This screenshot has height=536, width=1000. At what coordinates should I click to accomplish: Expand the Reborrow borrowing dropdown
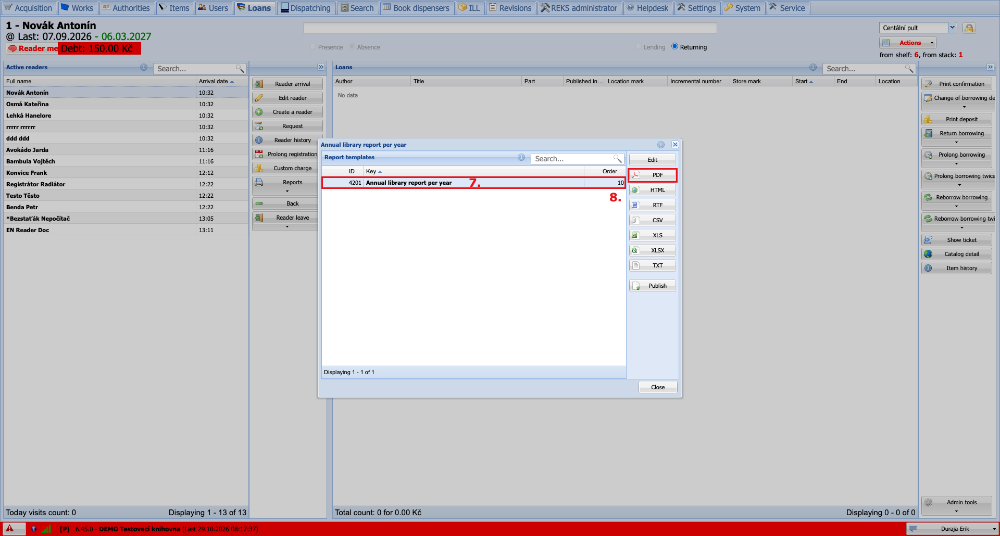957,200
